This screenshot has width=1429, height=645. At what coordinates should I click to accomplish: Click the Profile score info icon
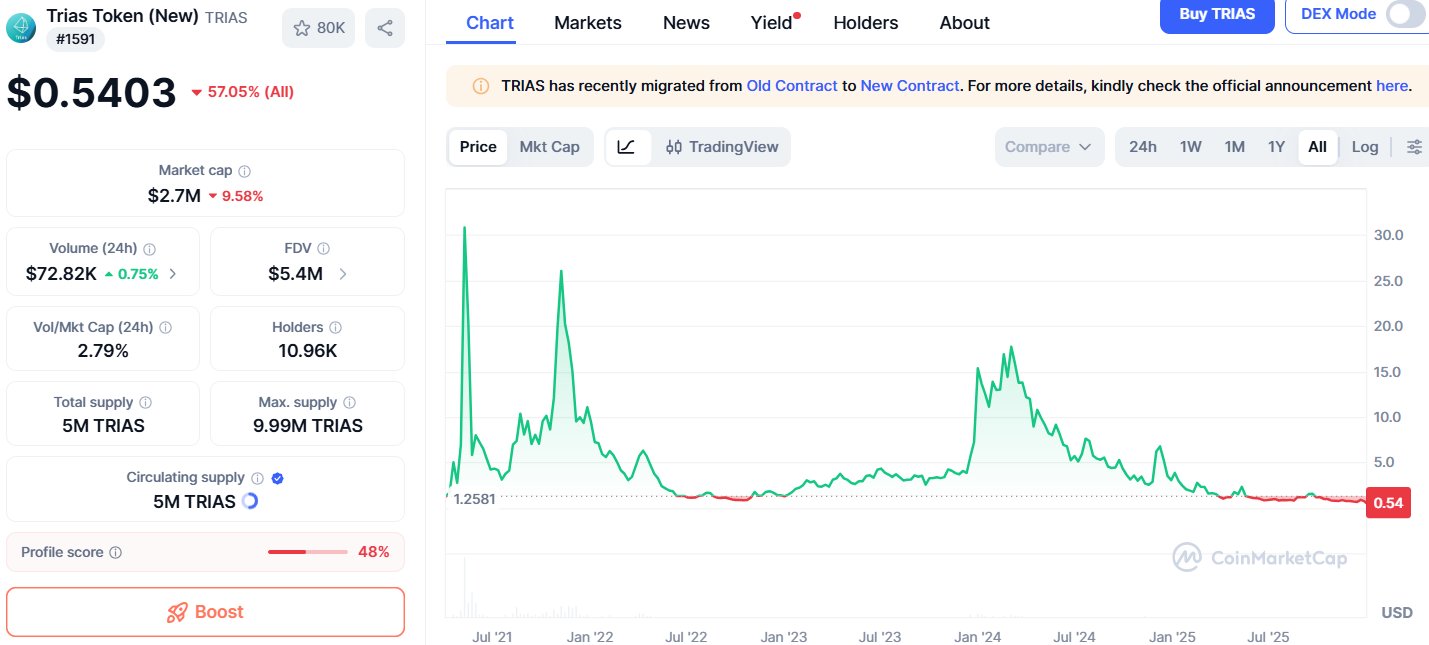pyautogui.click(x=116, y=553)
